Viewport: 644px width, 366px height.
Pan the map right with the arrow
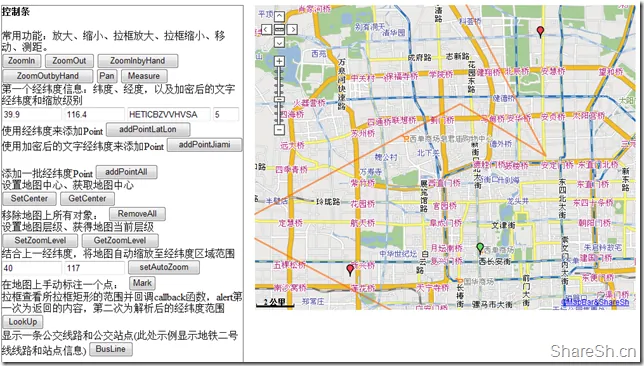point(292,29)
